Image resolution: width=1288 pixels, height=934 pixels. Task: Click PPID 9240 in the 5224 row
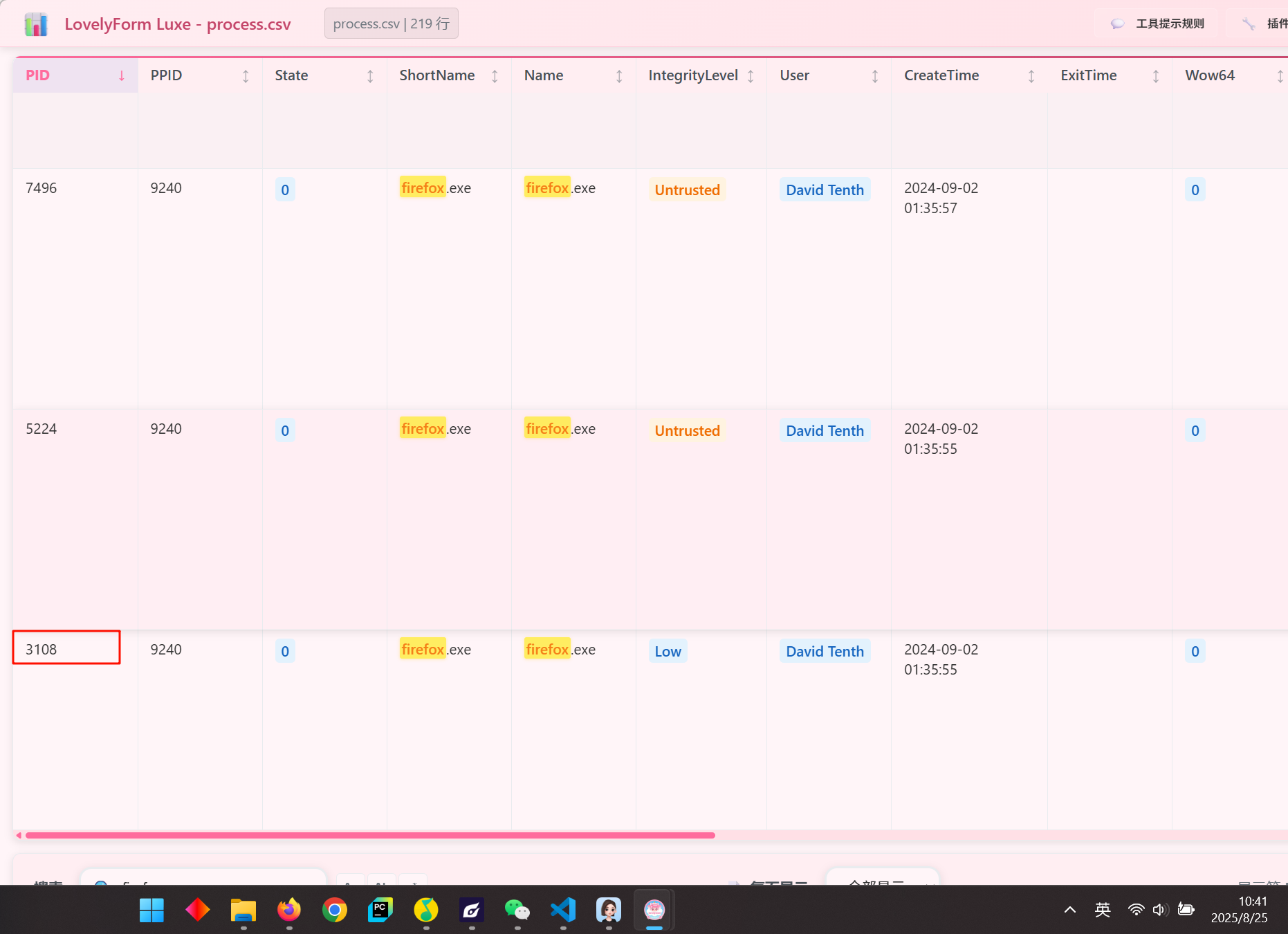(x=166, y=429)
